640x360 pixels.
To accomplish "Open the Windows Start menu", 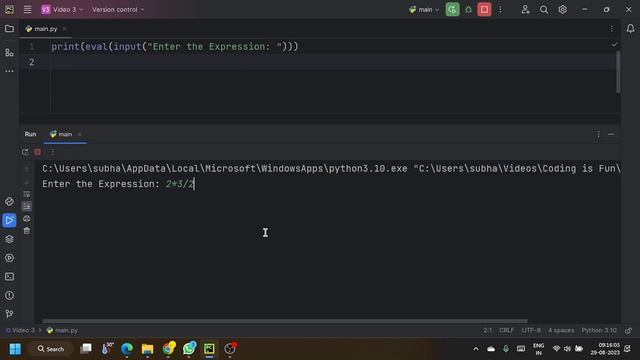I will tap(15, 349).
